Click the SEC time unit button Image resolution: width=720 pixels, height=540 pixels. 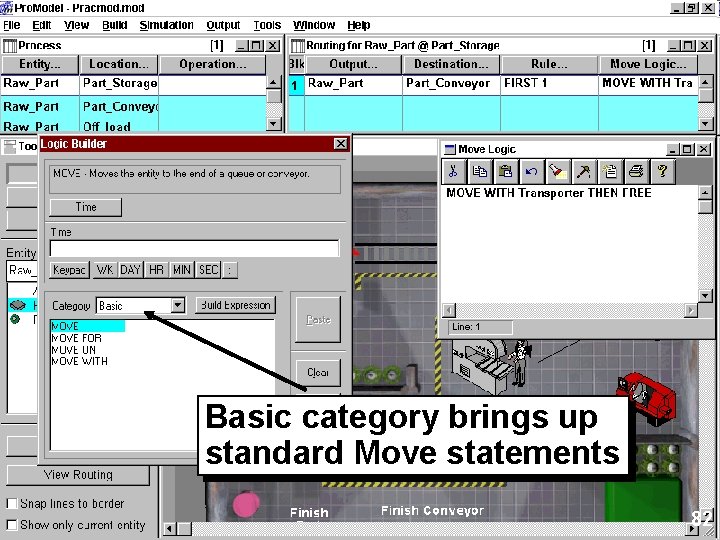(x=208, y=270)
